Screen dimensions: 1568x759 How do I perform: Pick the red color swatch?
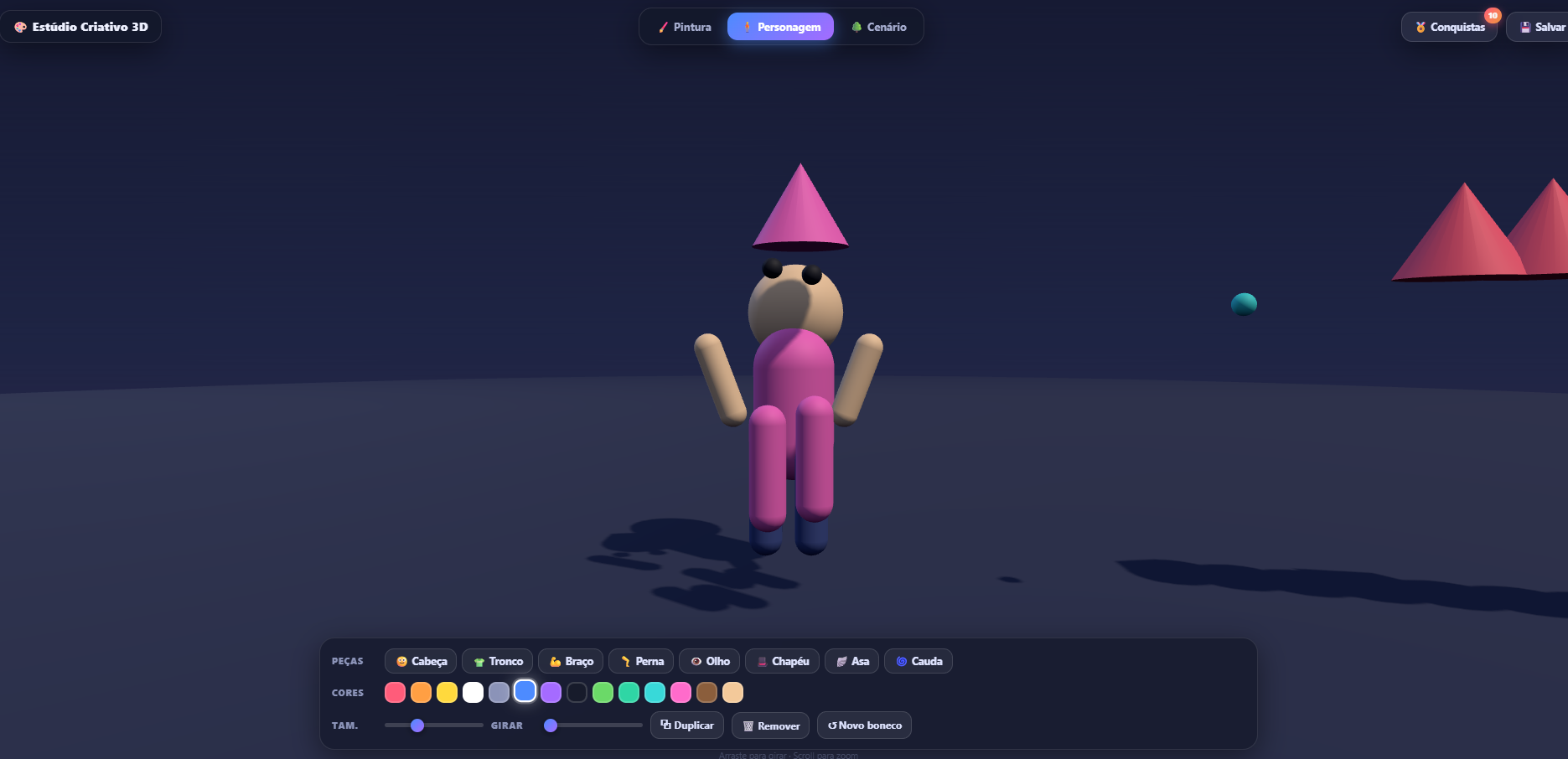point(395,692)
